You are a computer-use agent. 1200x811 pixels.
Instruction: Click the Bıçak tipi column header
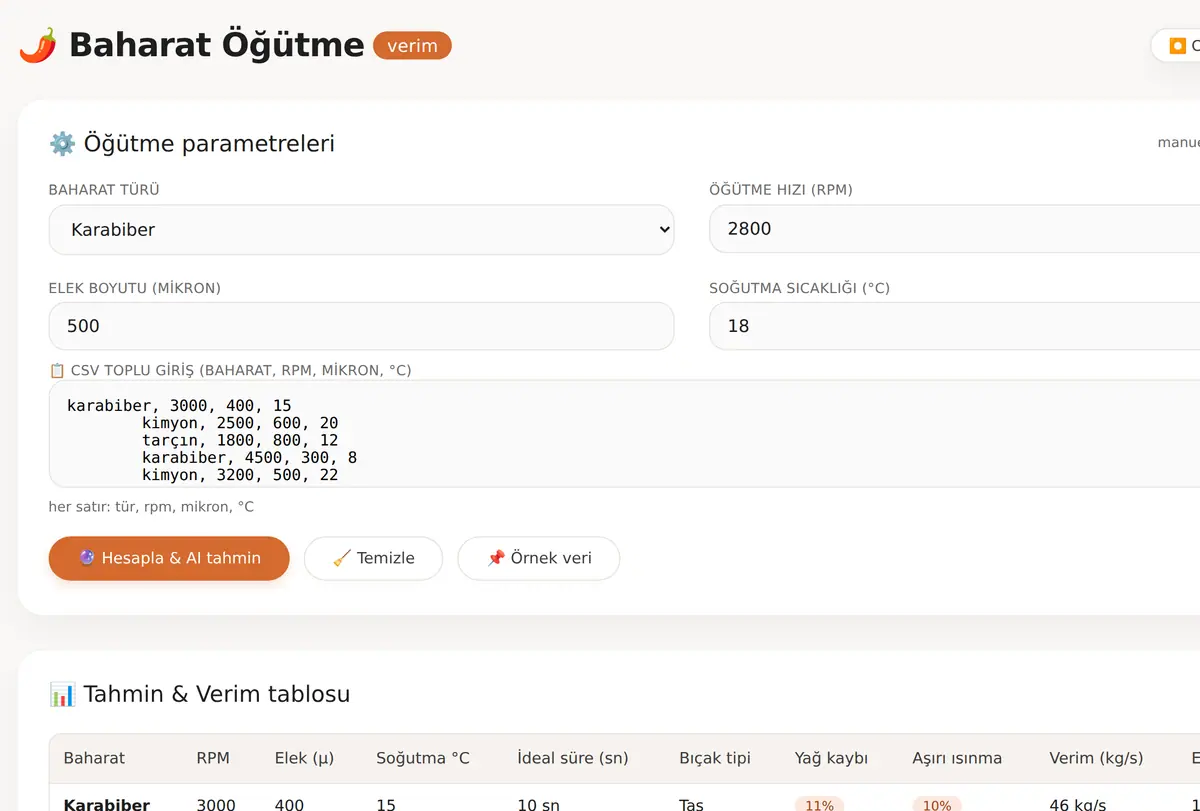(715, 758)
